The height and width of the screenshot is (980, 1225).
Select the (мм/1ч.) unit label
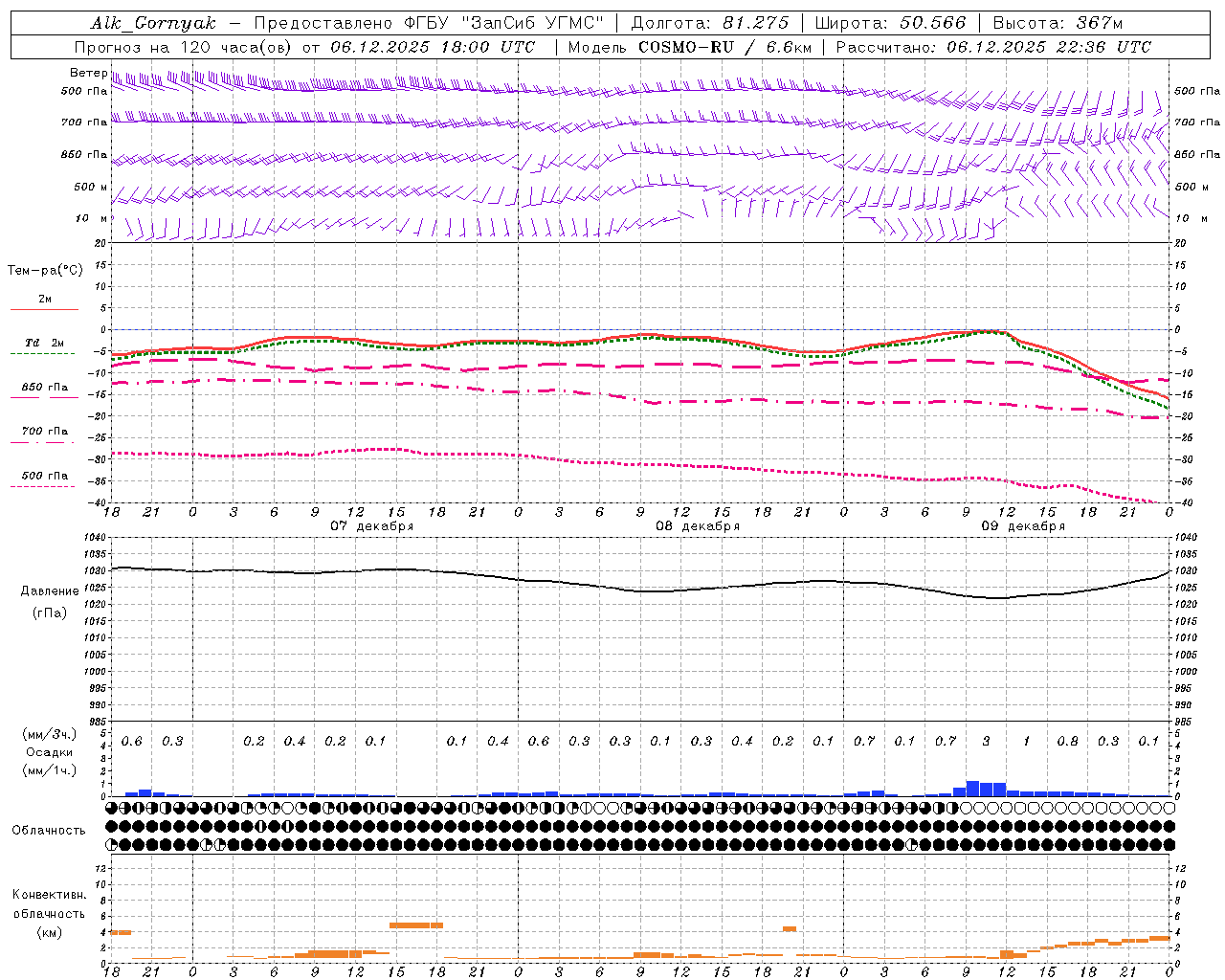point(49,770)
